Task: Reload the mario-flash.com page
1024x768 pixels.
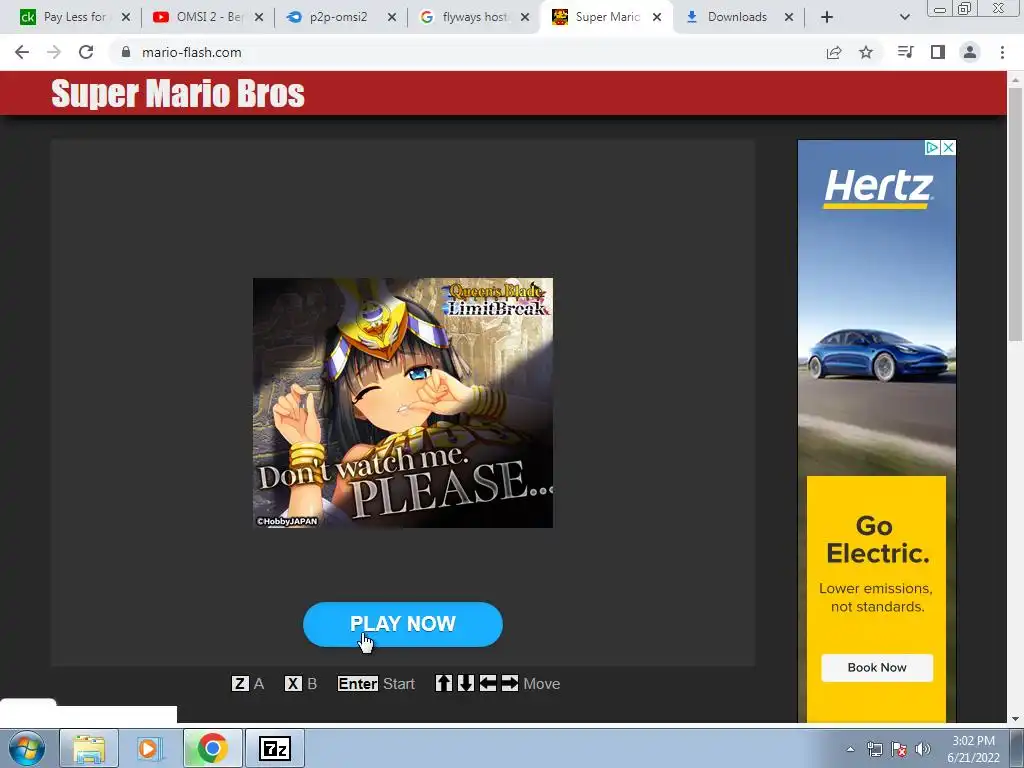Action: [x=86, y=52]
